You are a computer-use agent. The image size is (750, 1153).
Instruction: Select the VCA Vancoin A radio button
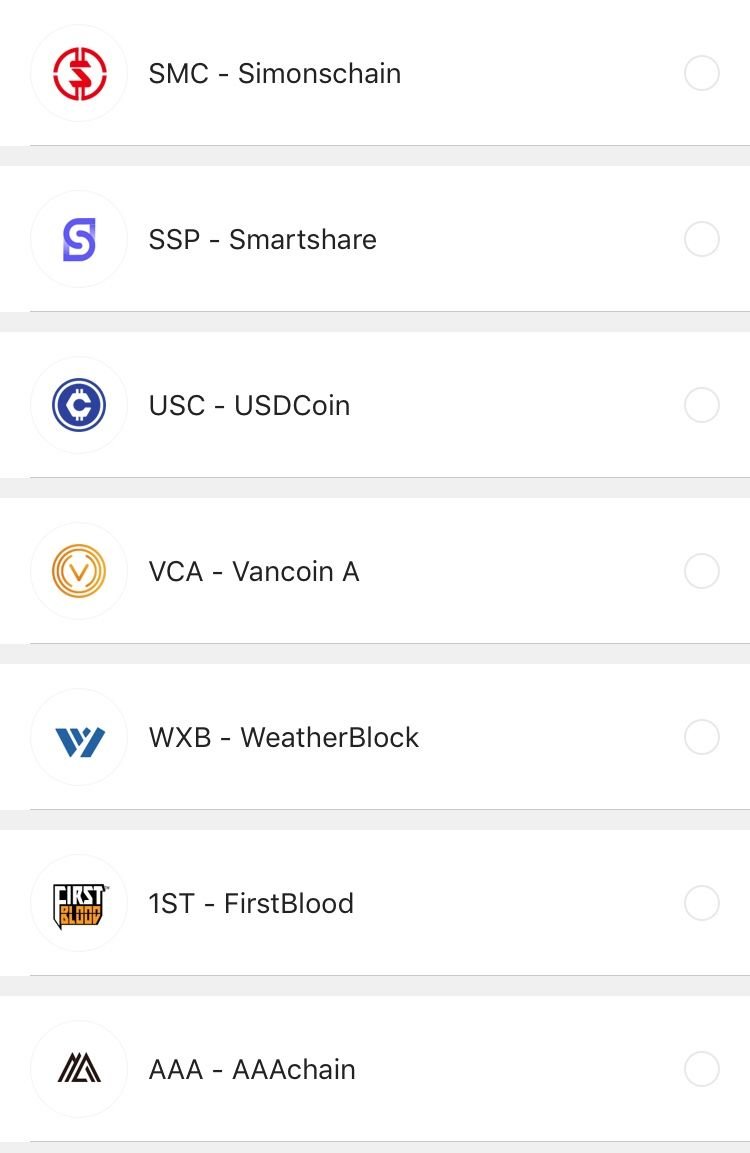701,572
